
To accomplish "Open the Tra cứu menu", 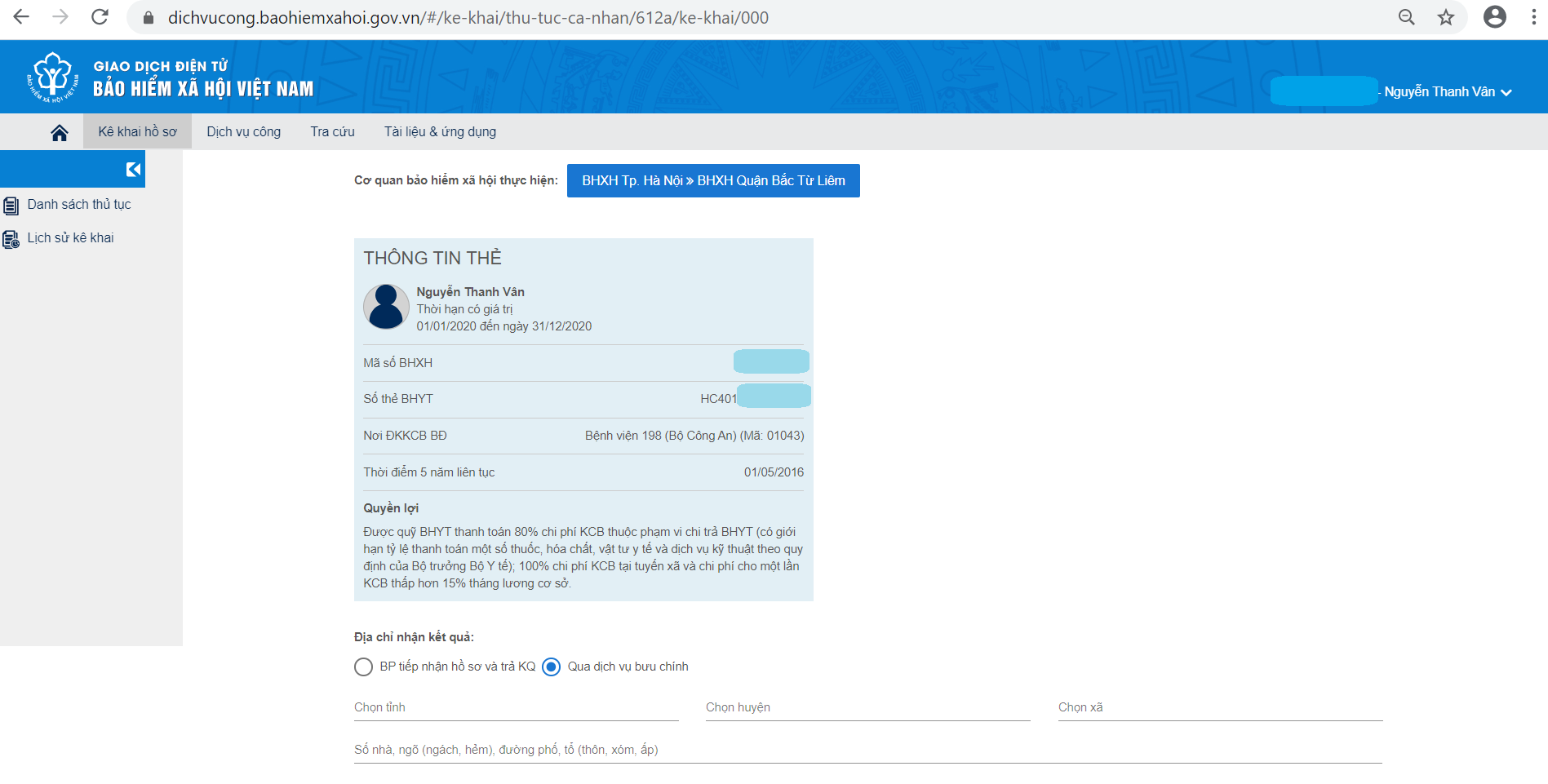I will point(332,132).
